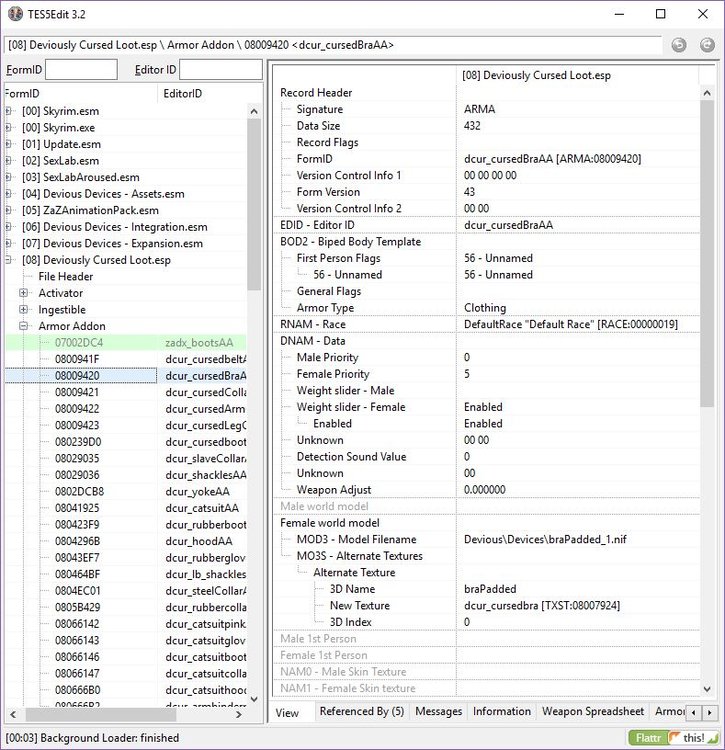
Task: Collapse the [08] Deviously Cursed Loot.esp node
Action: pyautogui.click(x=8, y=260)
